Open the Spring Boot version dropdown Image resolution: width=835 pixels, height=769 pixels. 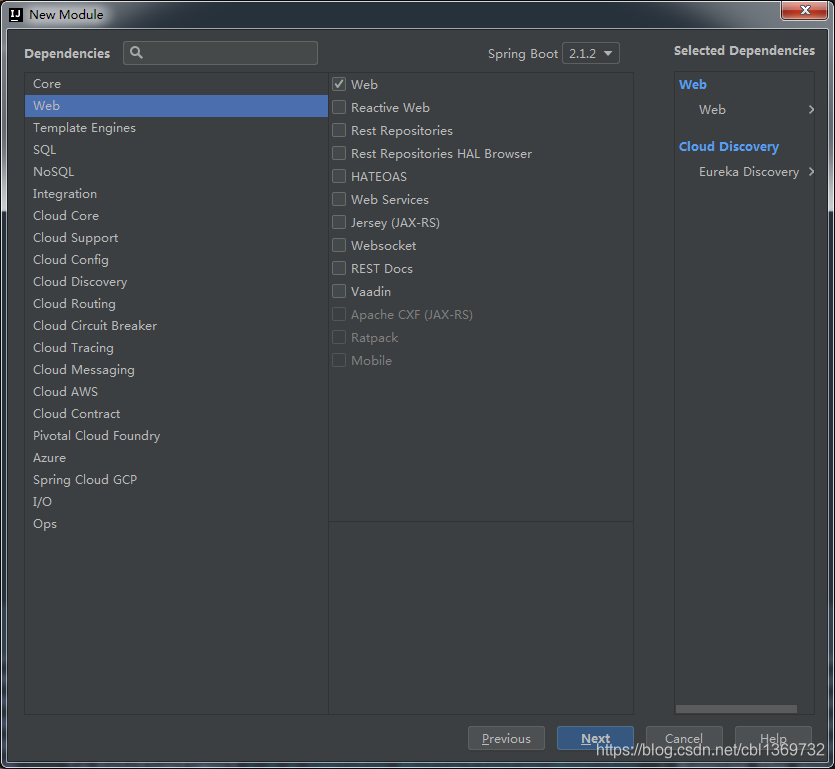point(591,53)
